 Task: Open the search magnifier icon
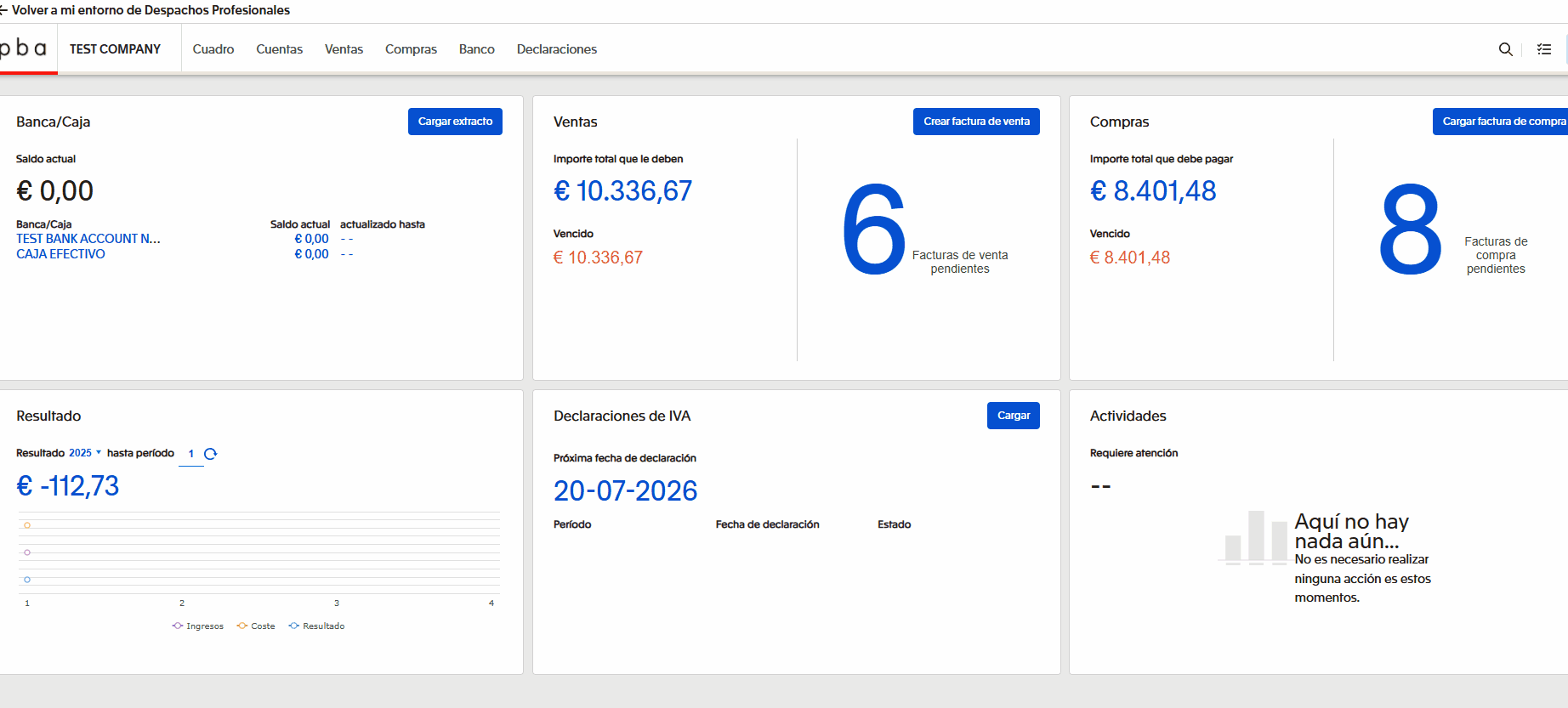[1505, 49]
